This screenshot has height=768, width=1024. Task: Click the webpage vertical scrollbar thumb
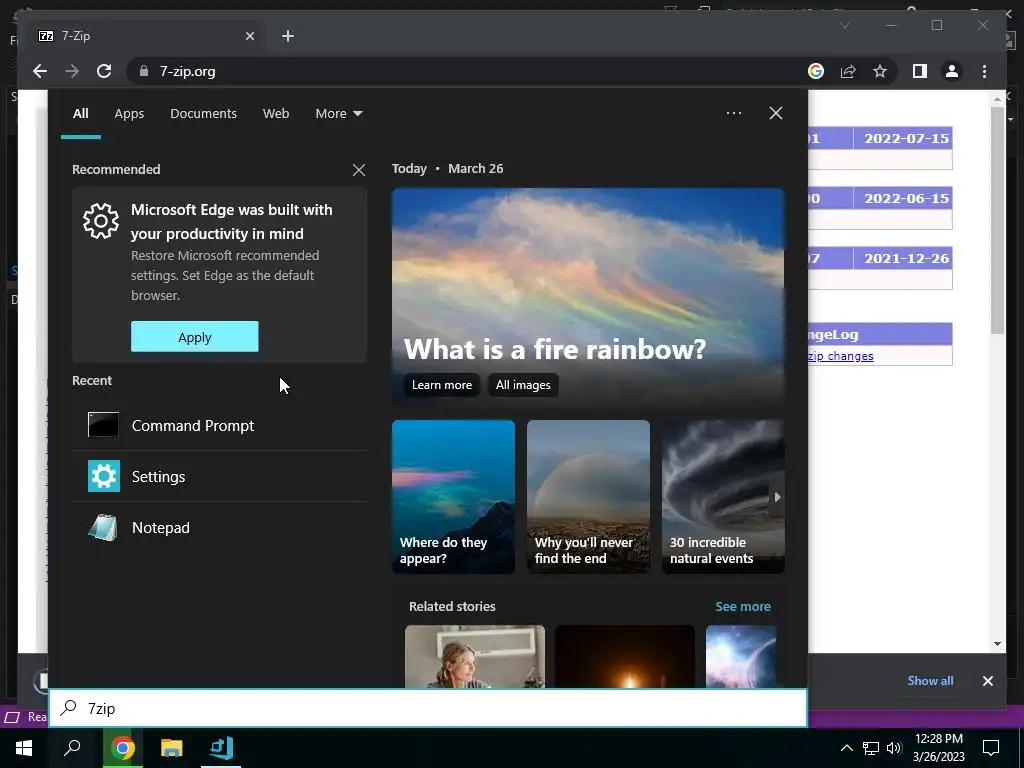(x=997, y=219)
